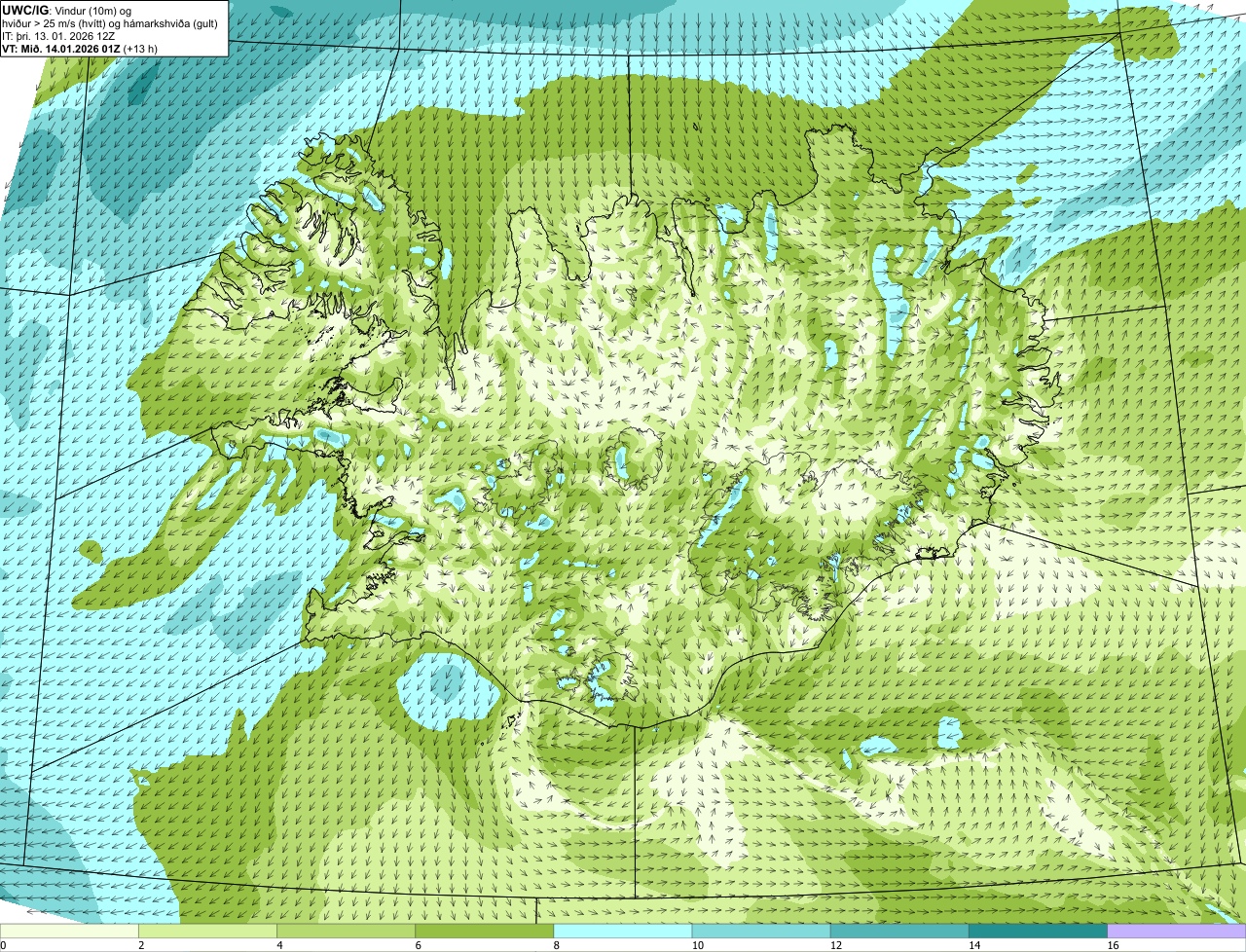Click the 12–14 teal legend segment
The width and height of the screenshot is (1246, 952).
(x=900, y=932)
